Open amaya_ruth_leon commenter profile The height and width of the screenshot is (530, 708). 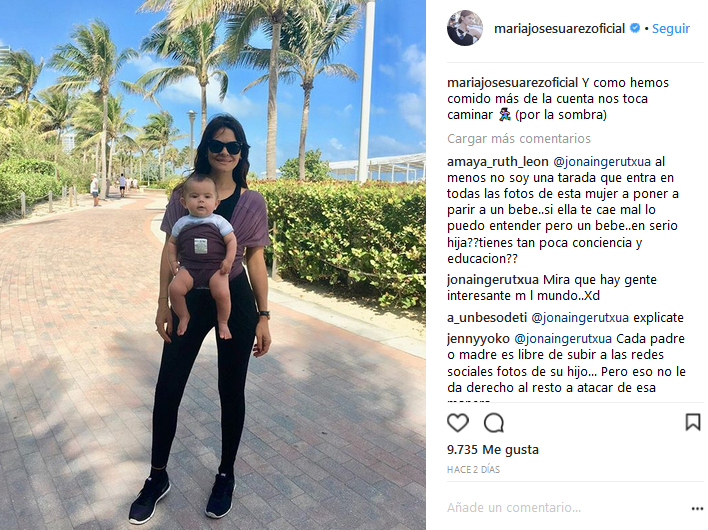click(498, 162)
